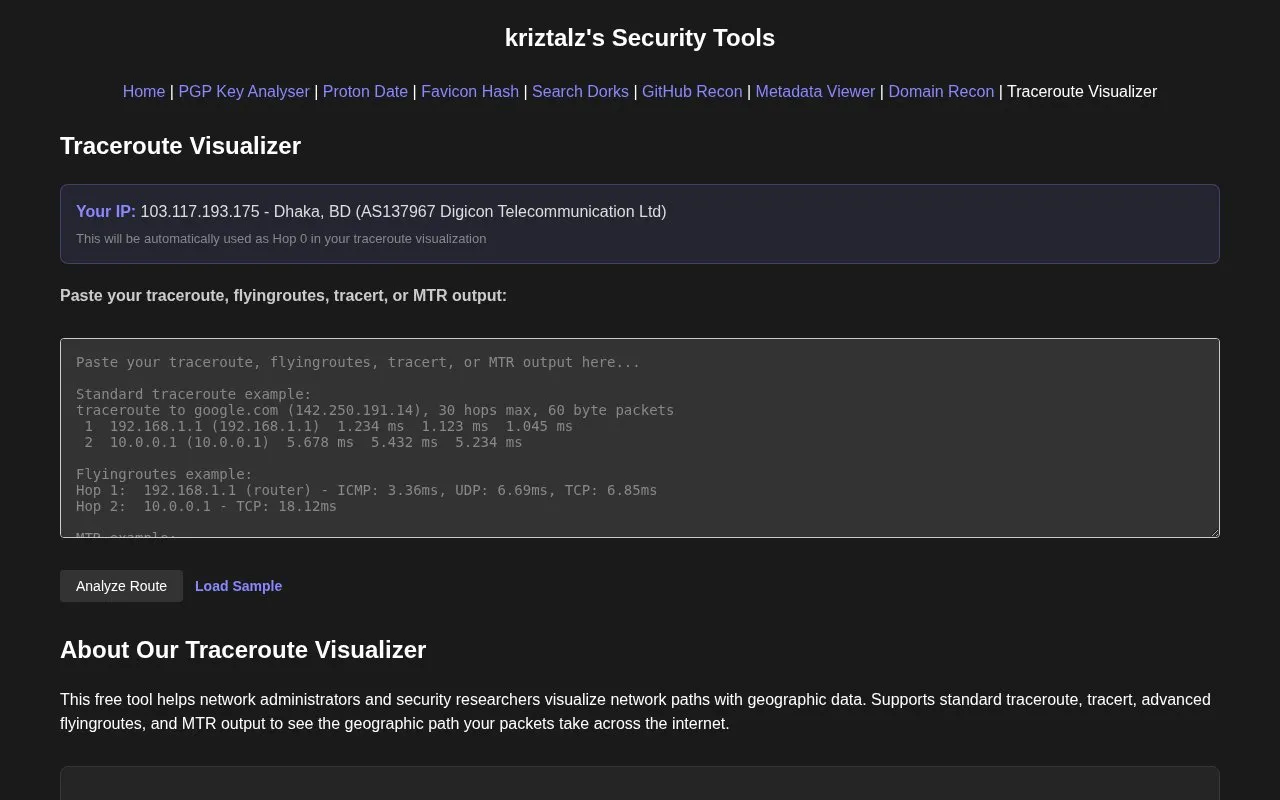1280x800 pixels.
Task: Click the 'Traceroute Visualizer' page heading
Action: [x=180, y=146]
